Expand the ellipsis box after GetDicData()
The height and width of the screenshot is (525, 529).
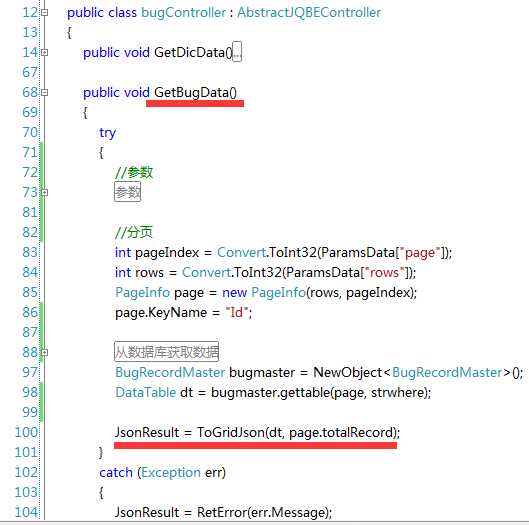coord(237,52)
